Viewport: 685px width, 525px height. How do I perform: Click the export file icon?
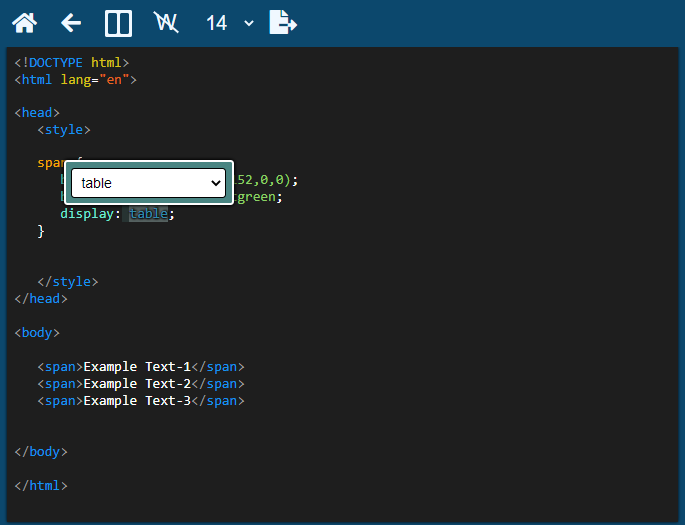283,22
